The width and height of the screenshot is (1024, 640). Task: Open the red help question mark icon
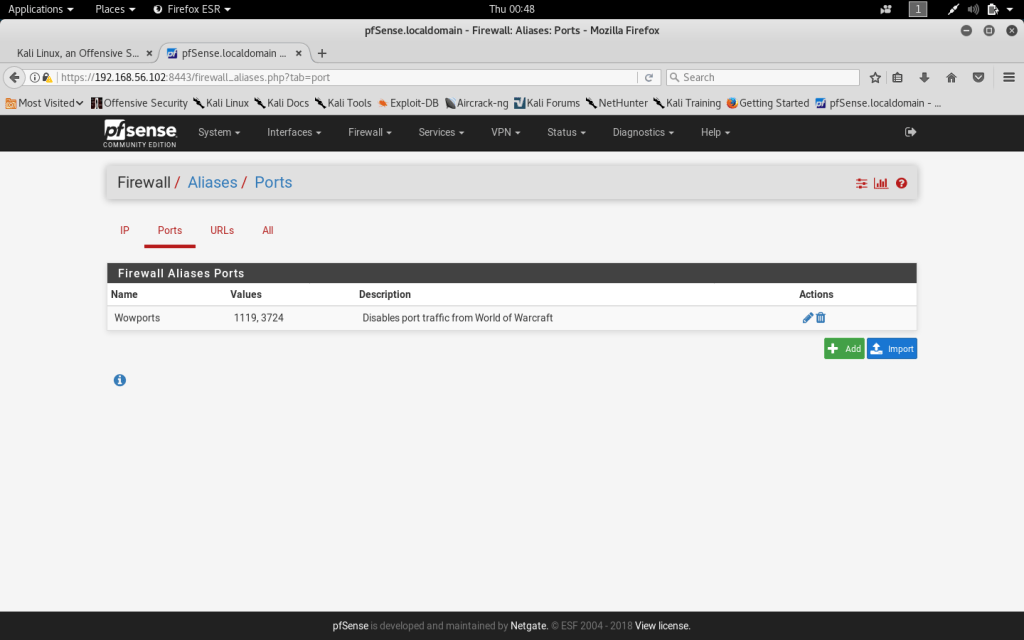point(901,183)
